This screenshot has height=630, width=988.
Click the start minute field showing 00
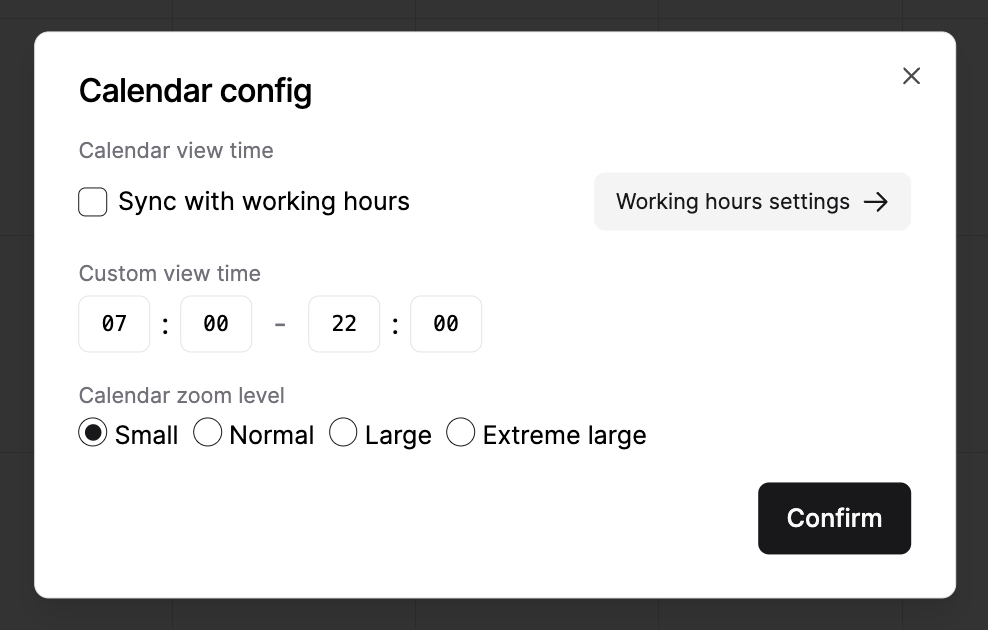(216, 323)
